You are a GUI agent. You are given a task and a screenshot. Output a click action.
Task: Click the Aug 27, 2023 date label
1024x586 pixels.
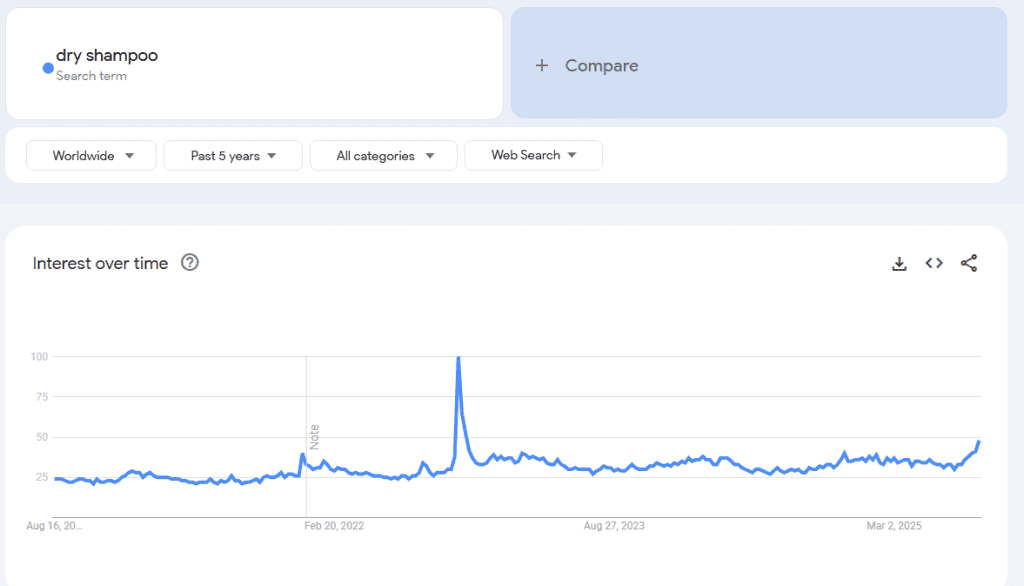[613, 525]
